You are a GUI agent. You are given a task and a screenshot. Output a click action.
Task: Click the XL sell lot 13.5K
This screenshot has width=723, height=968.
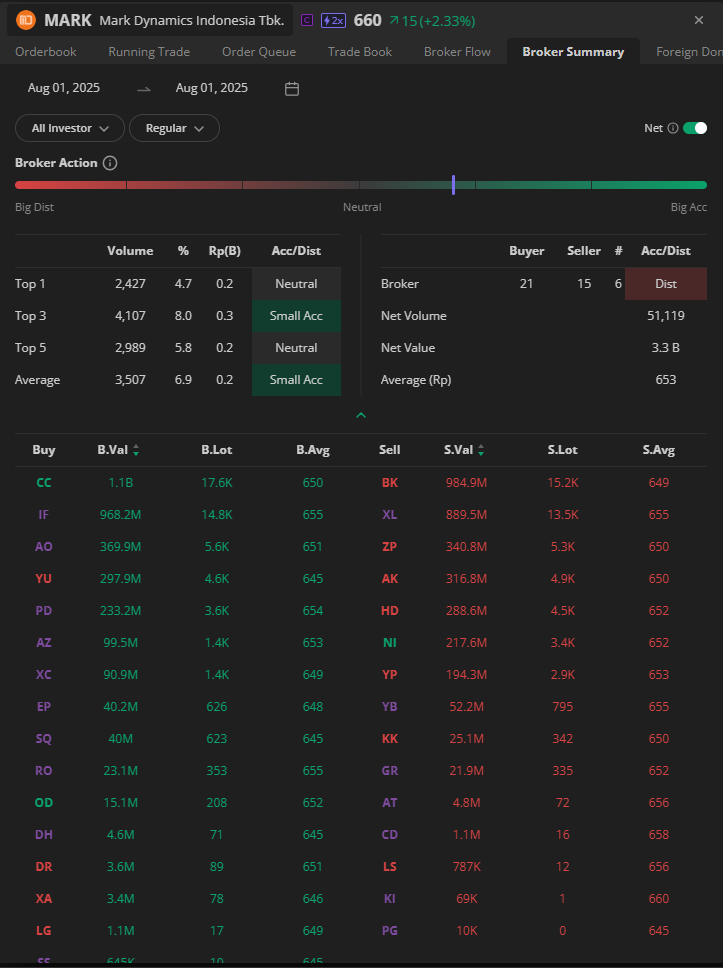click(x=562, y=515)
